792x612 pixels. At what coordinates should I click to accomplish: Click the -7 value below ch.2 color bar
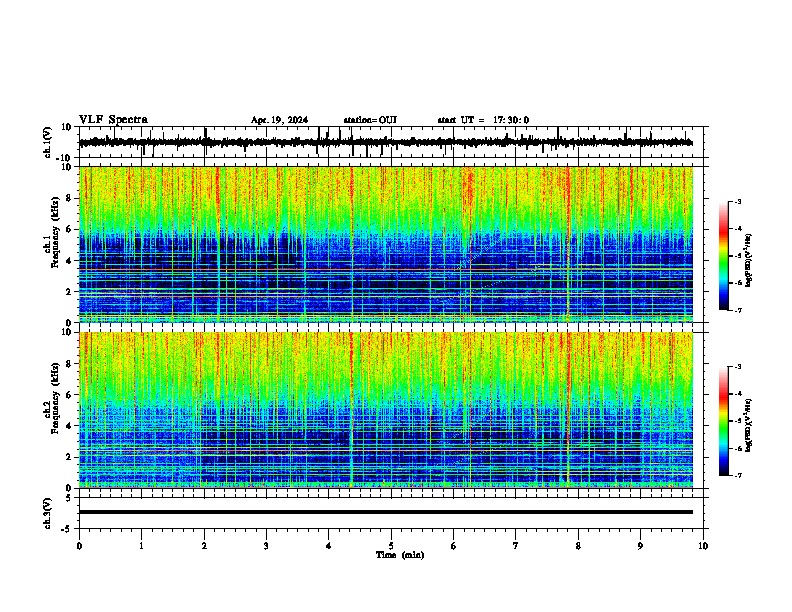tap(737, 475)
